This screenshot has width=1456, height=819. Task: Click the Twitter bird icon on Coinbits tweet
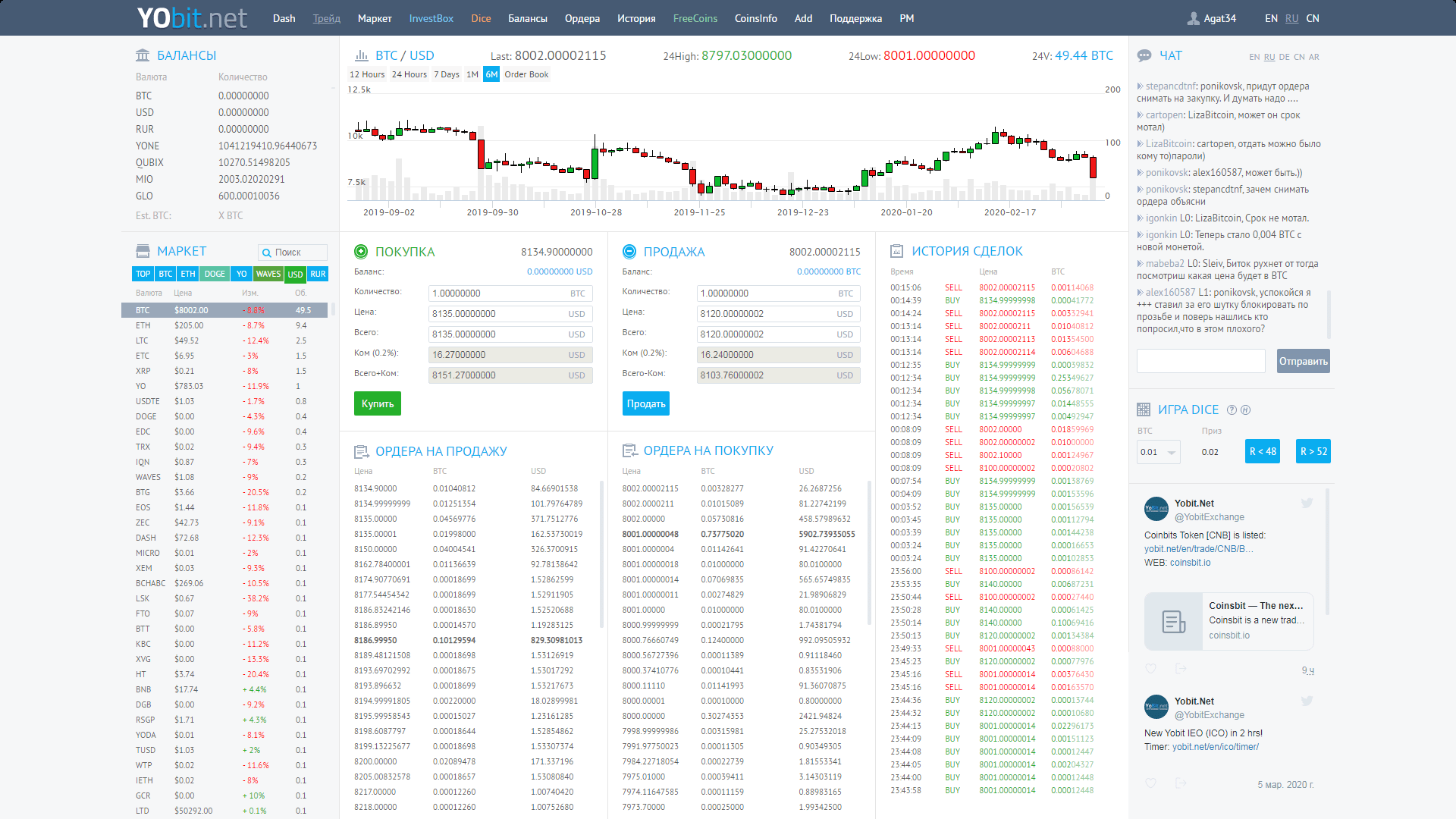[x=1307, y=504]
